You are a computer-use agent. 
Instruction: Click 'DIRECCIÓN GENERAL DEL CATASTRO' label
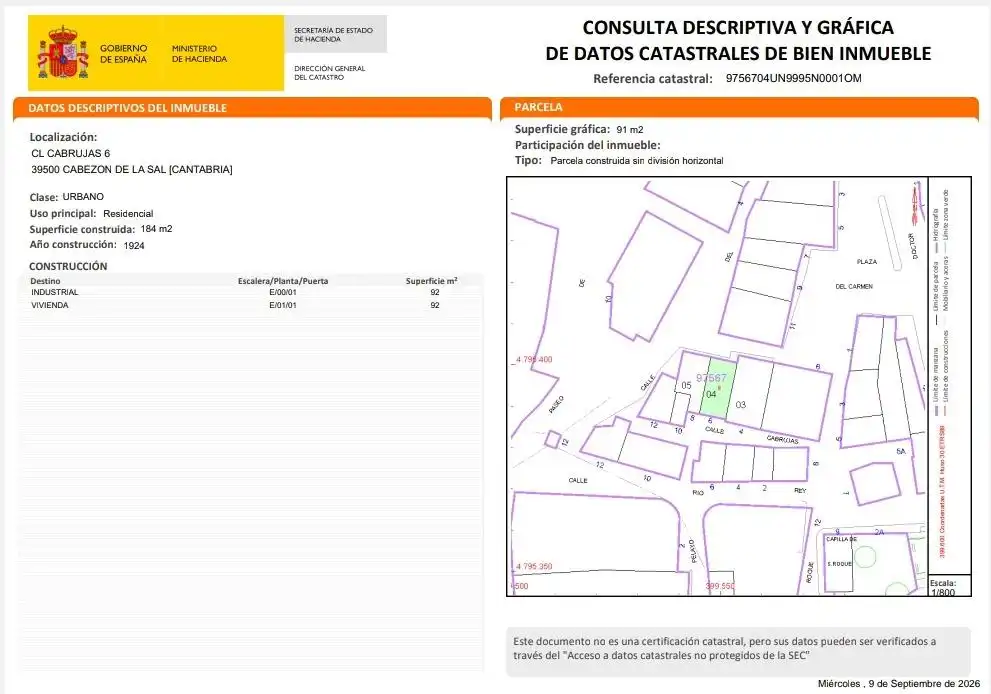[329, 73]
